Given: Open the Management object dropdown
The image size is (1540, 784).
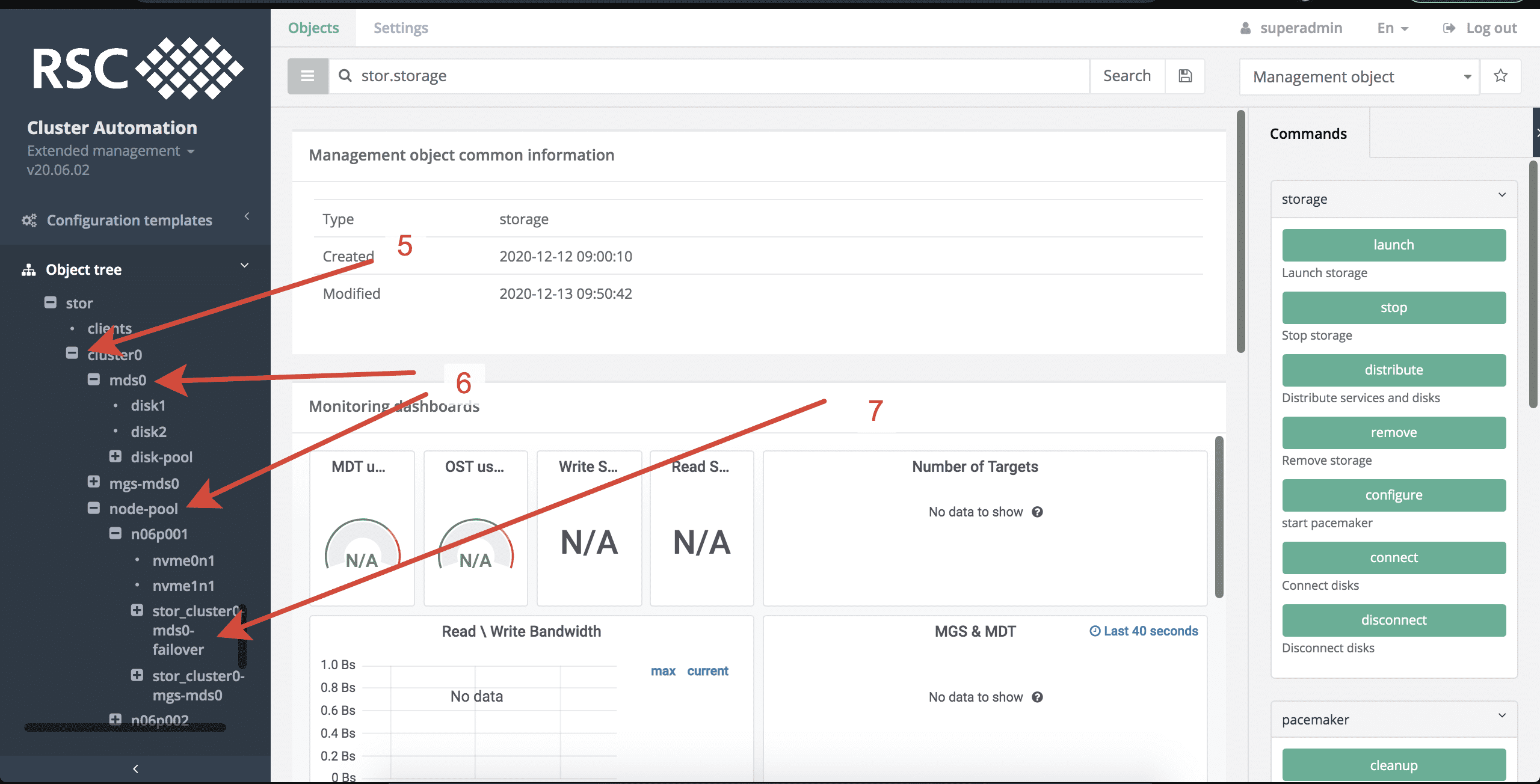Looking at the screenshot, I should [1359, 77].
